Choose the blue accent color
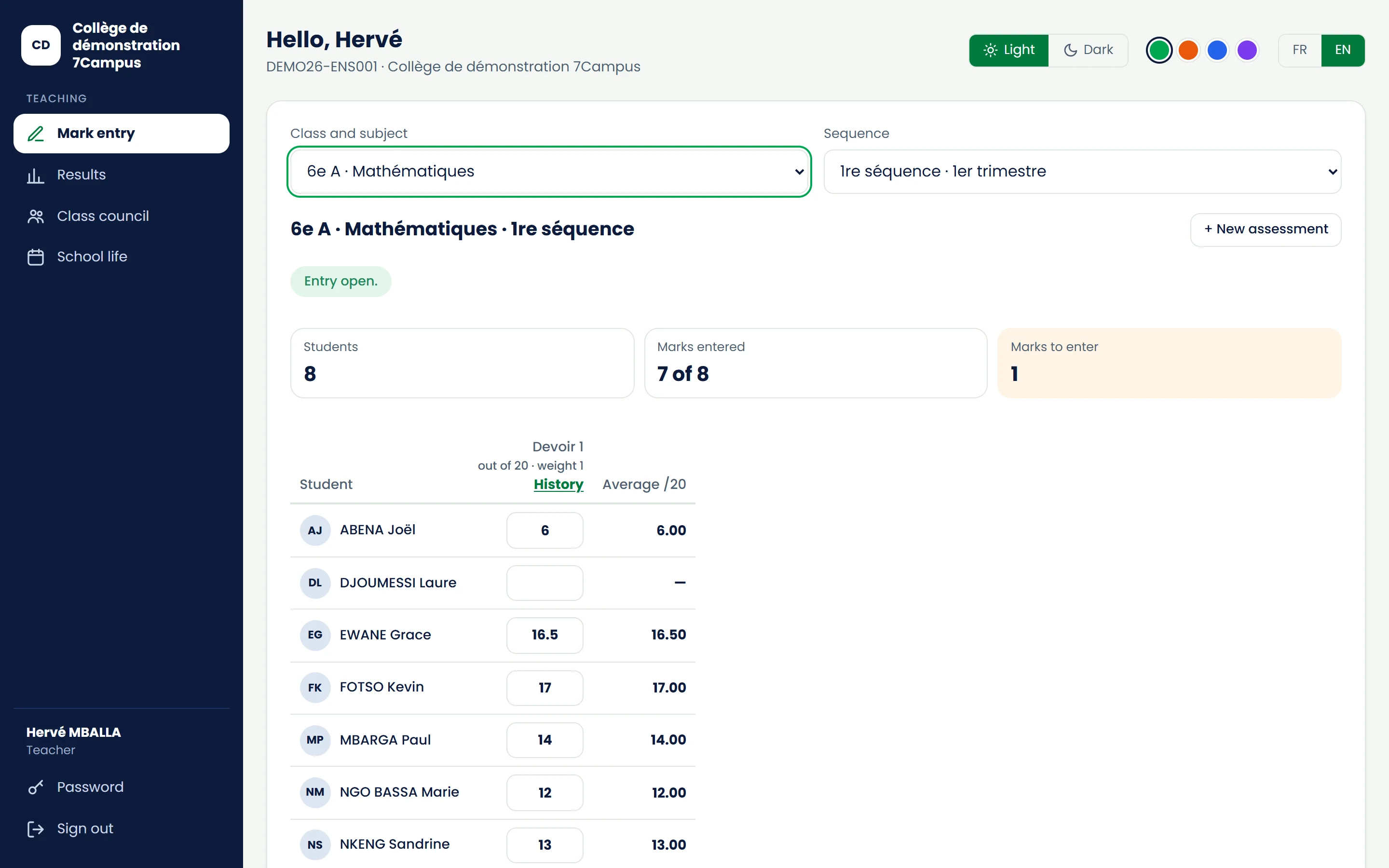 coord(1217,50)
